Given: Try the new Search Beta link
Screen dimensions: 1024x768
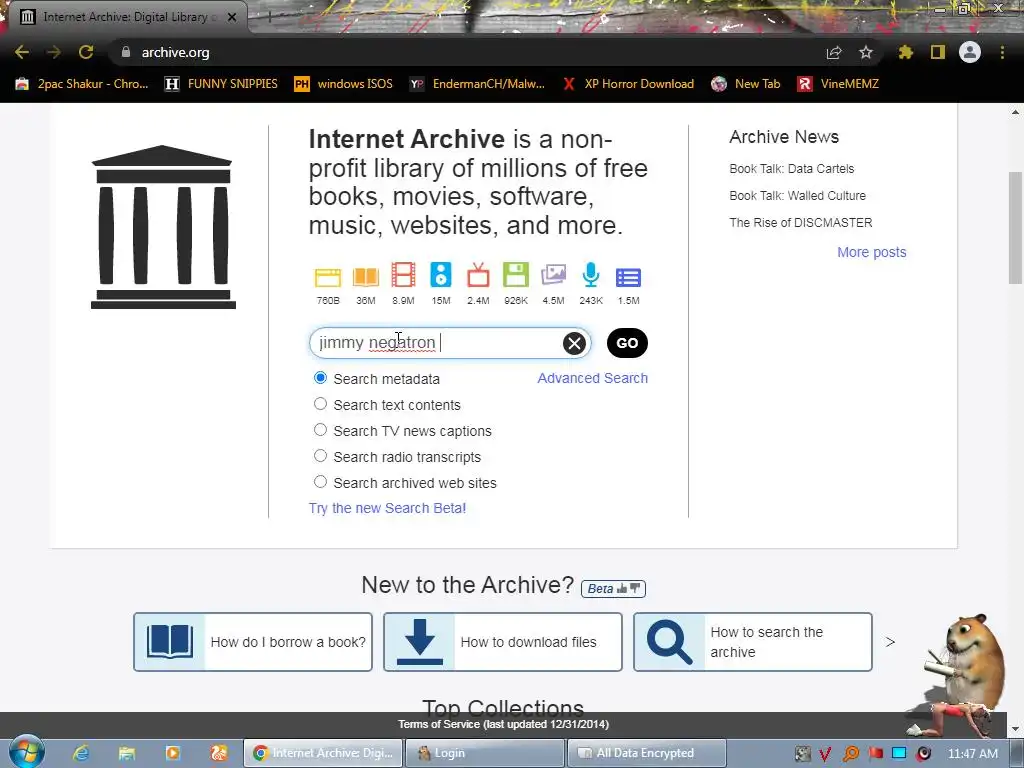Looking at the screenshot, I should pos(387,508).
